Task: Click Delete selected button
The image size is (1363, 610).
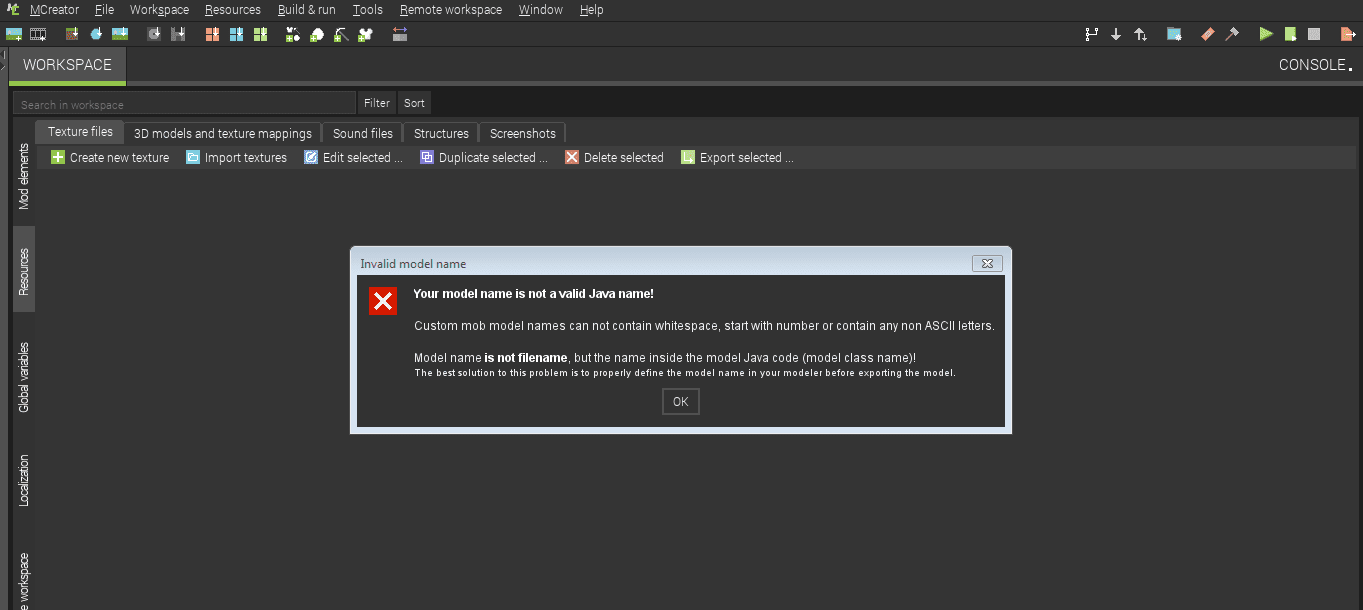Action: point(614,157)
